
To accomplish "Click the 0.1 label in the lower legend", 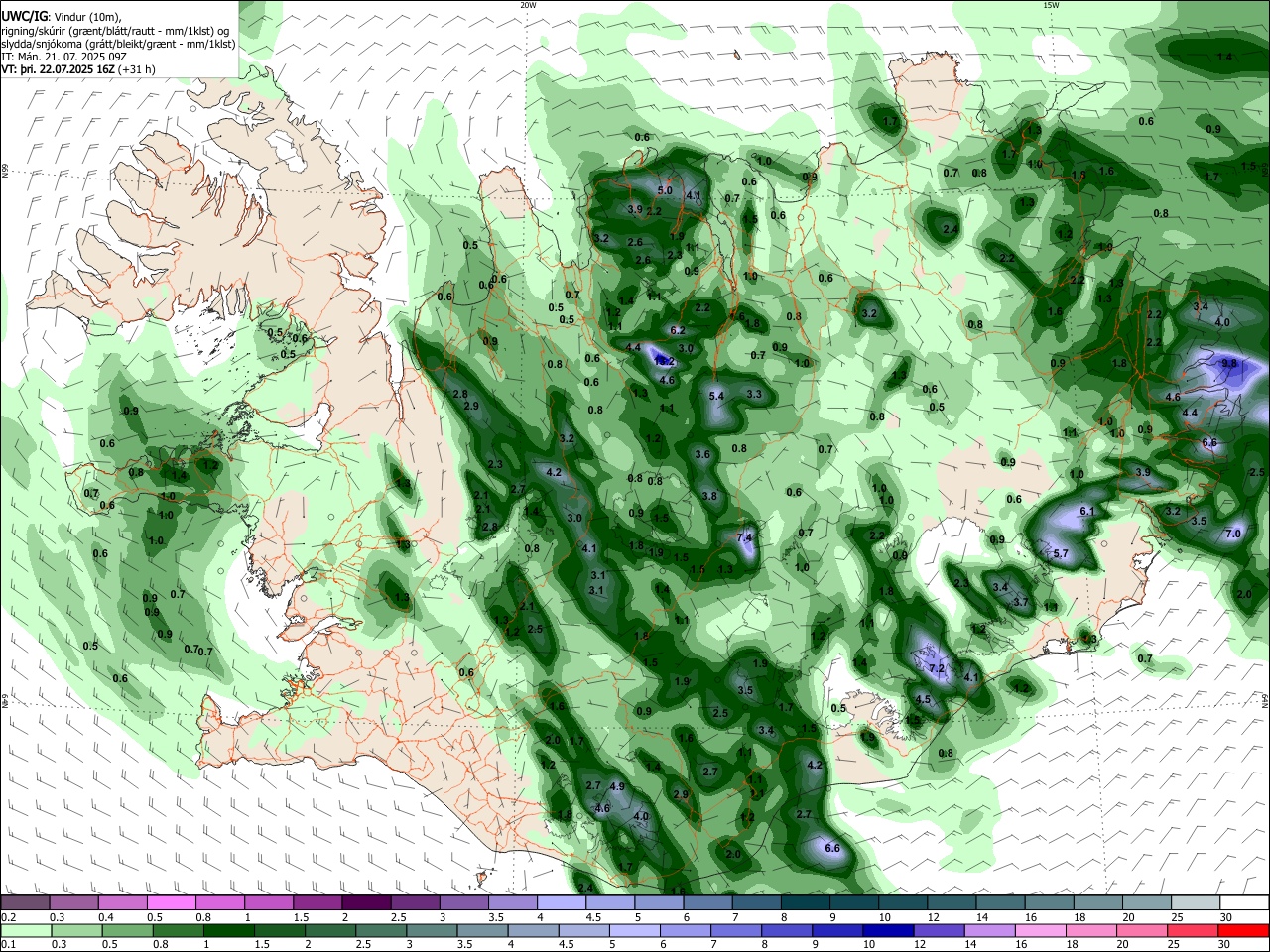I will point(8,945).
